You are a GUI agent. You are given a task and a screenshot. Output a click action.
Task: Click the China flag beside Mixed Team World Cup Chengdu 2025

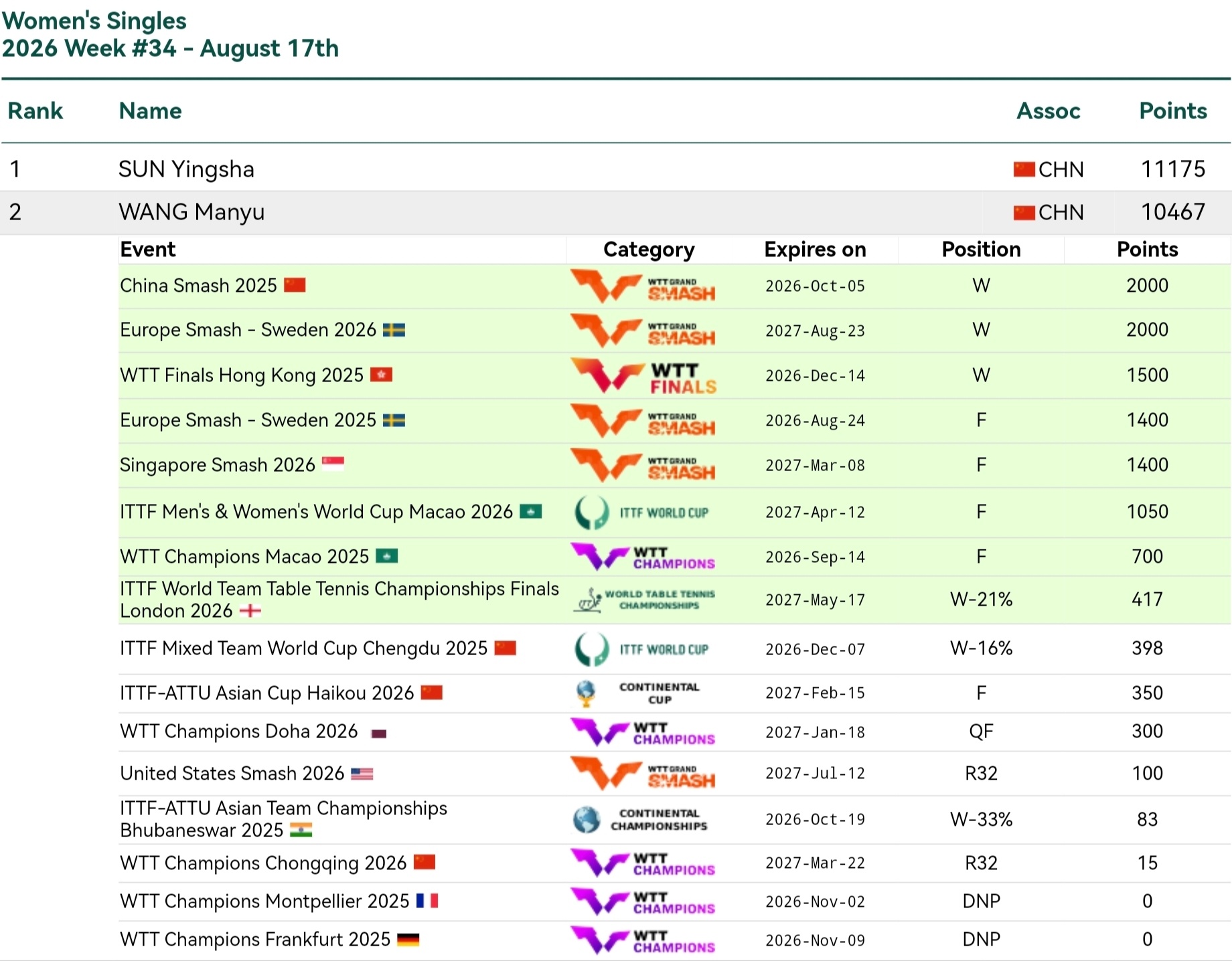pos(506,648)
